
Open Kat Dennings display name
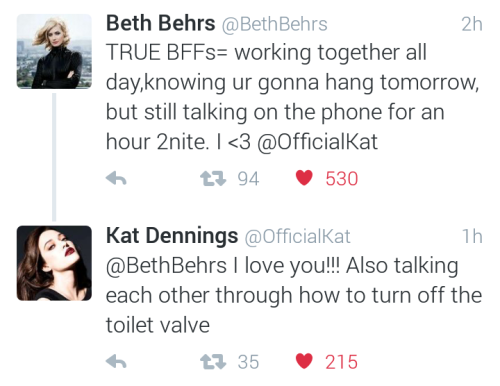click(x=172, y=236)
